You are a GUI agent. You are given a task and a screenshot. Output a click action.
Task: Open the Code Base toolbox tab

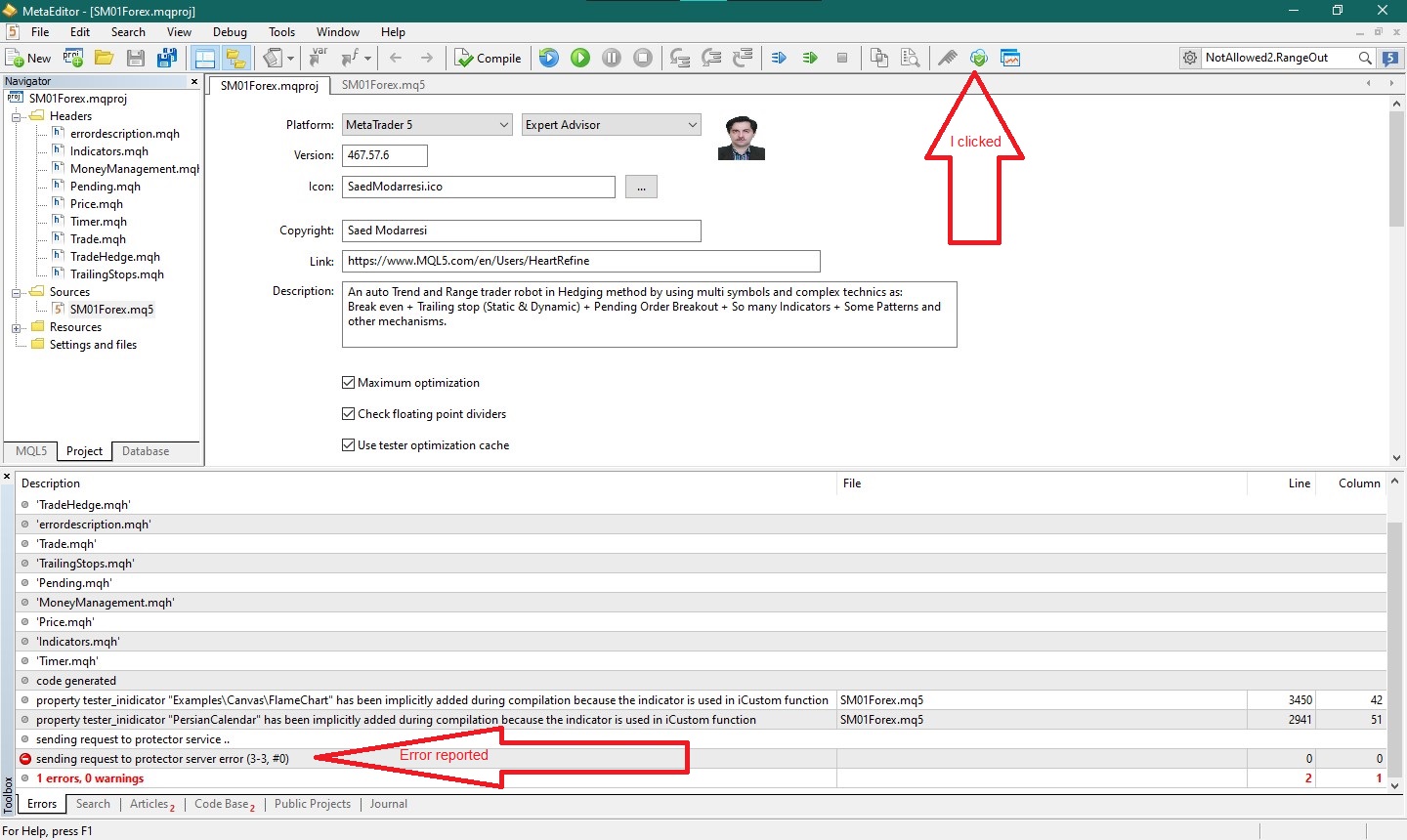click(225, 804)
